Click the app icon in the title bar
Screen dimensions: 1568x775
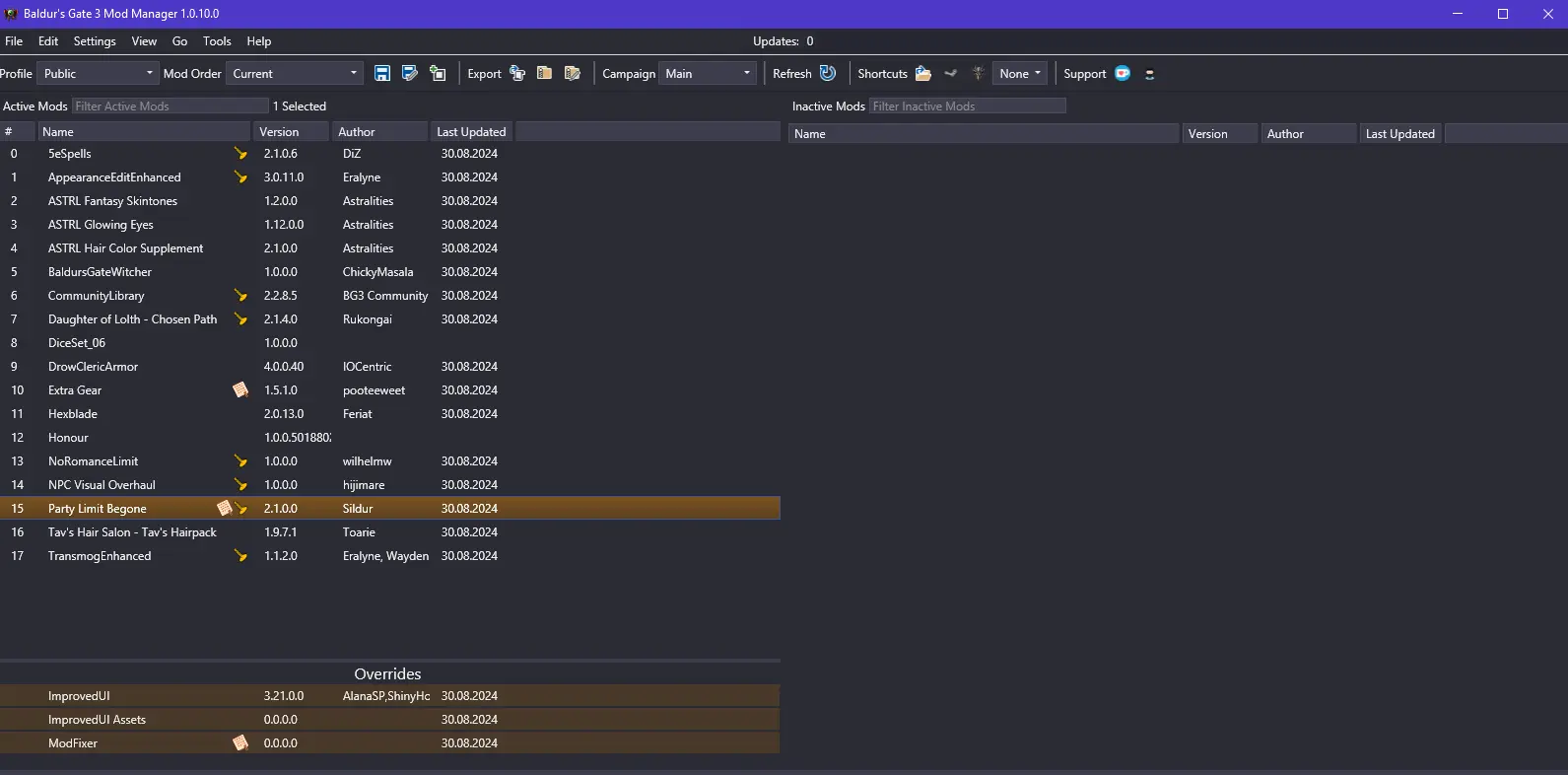click(x=11, y=14)
